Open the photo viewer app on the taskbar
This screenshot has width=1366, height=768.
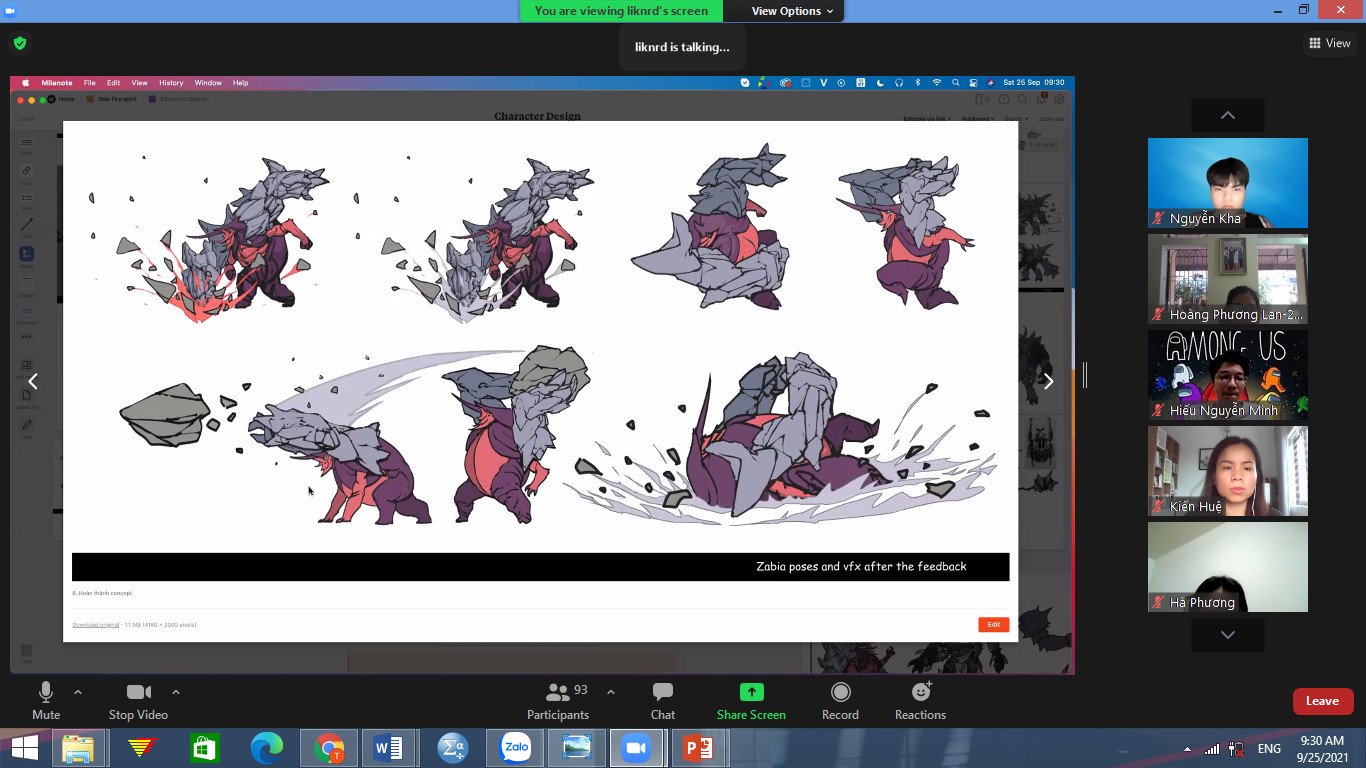[x=577, y=748]
